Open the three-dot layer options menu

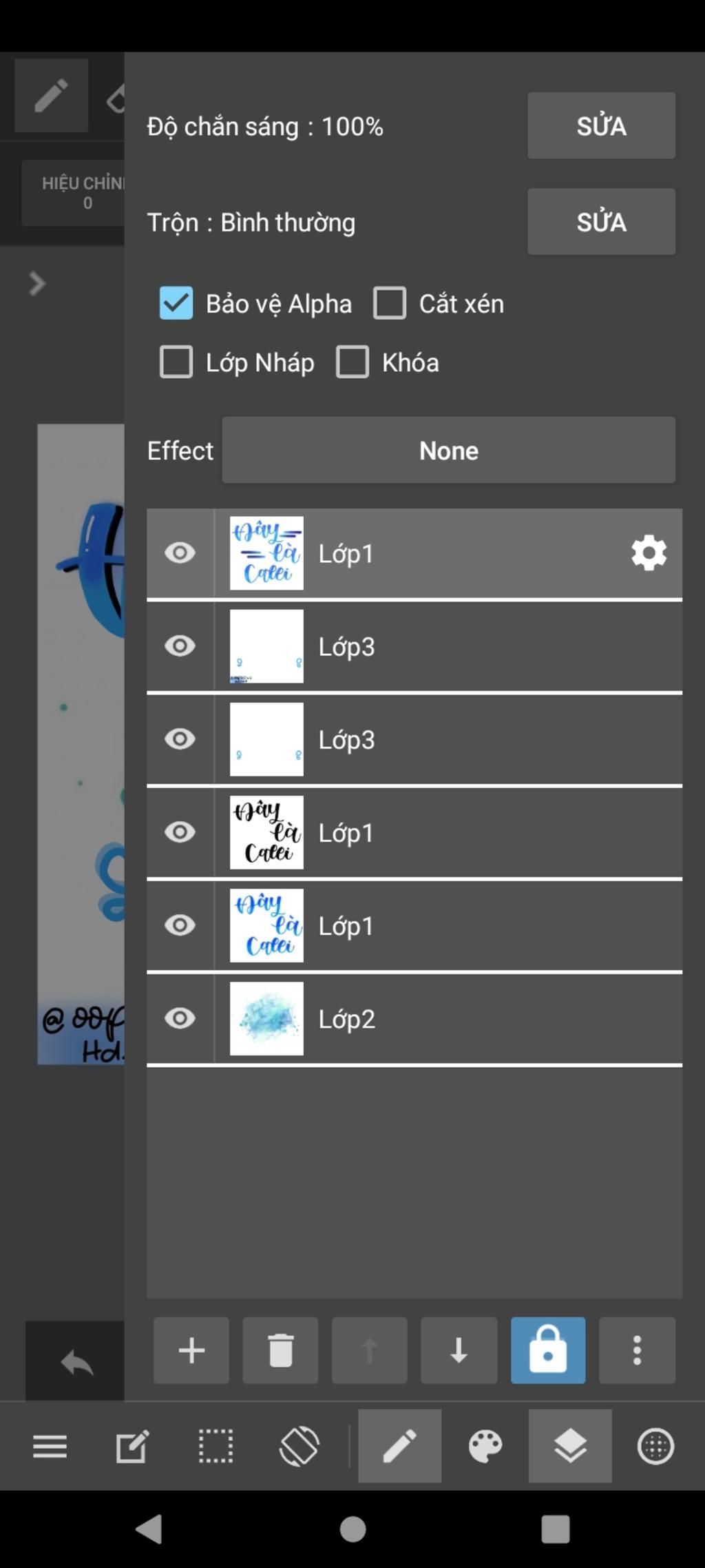coord(637,1350)
